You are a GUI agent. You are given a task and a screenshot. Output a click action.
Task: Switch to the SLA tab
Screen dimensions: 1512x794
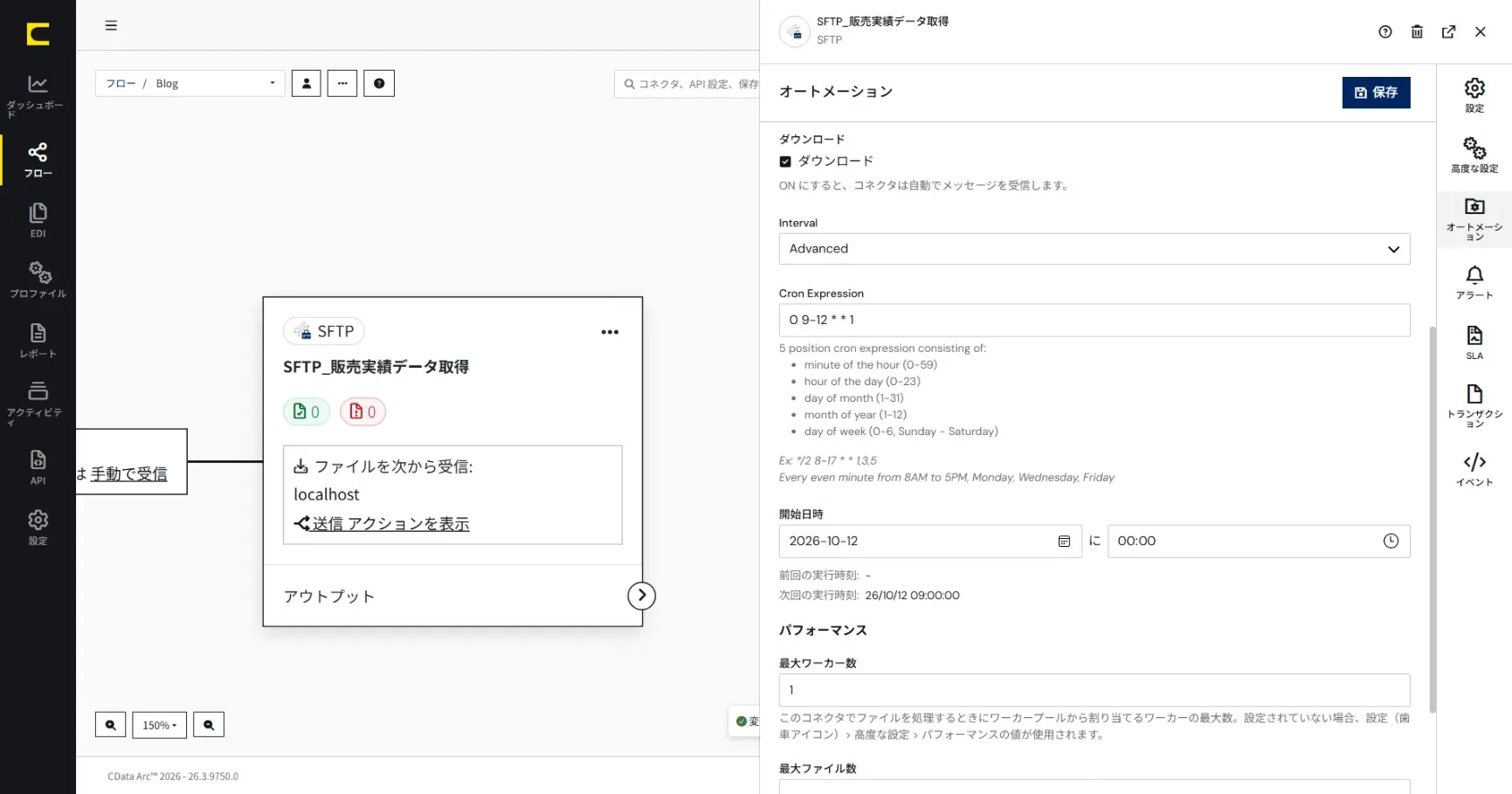tap(1474, 342)
